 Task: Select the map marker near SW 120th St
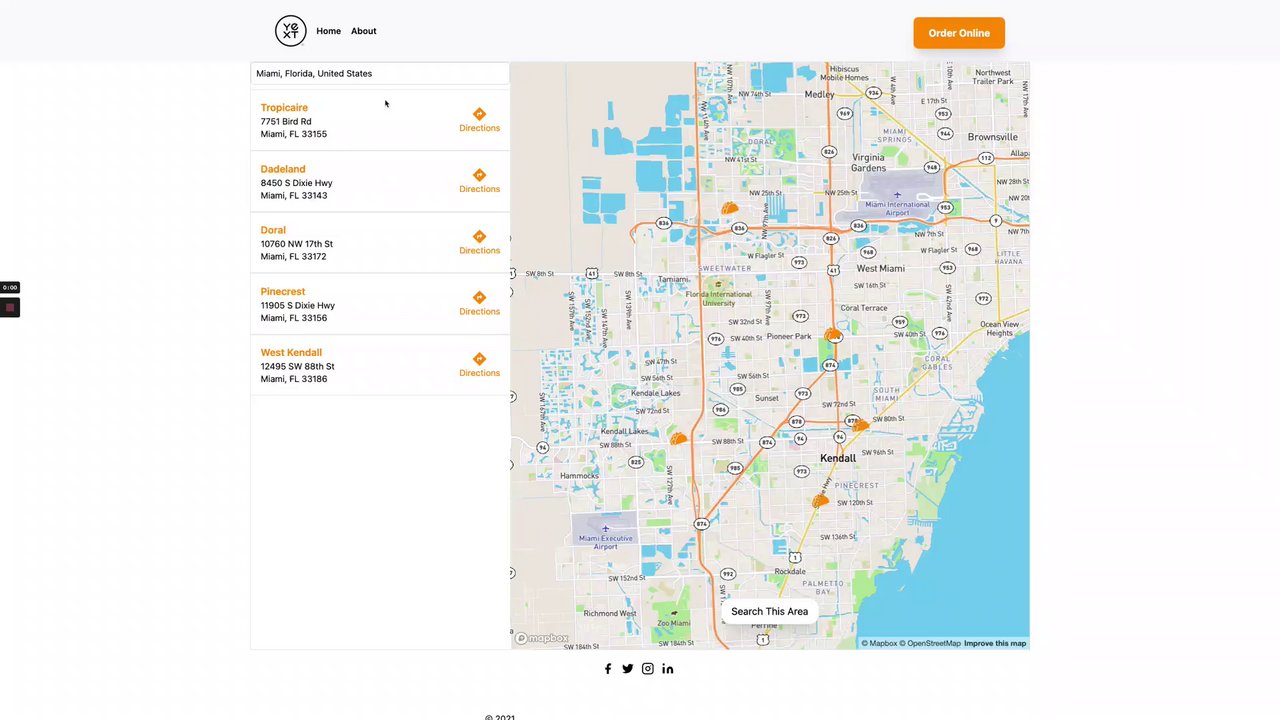point(820,500)
